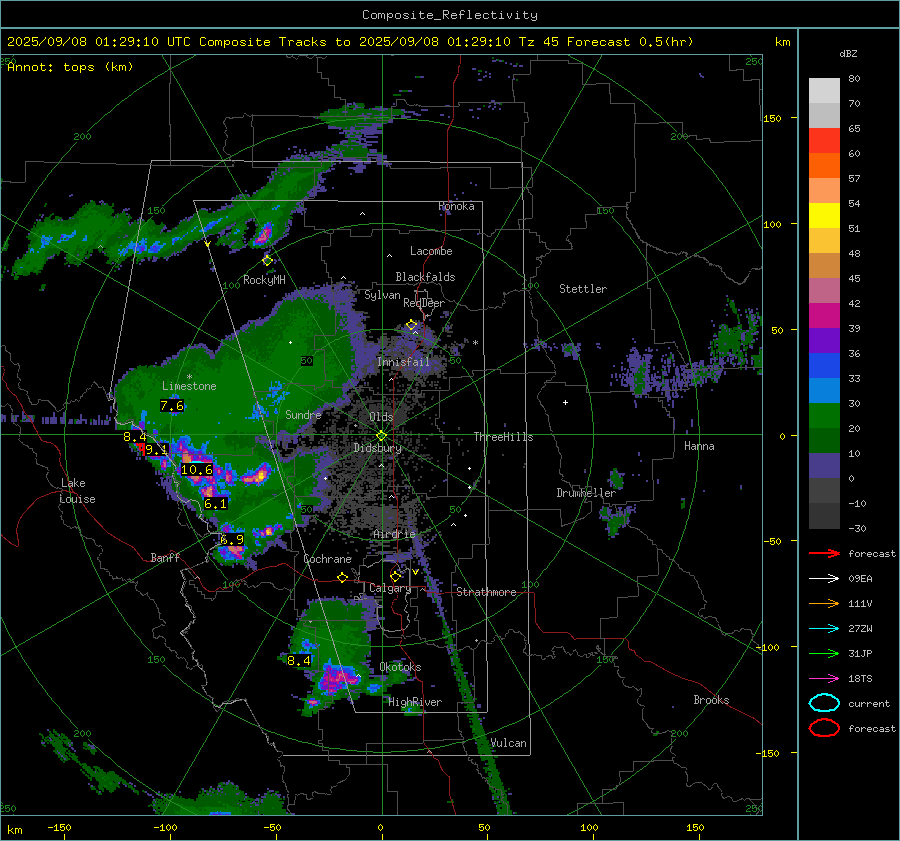900x841 pixels.
Task: Click the red forecast ellipse legend icon
Action: click(824, 728)
